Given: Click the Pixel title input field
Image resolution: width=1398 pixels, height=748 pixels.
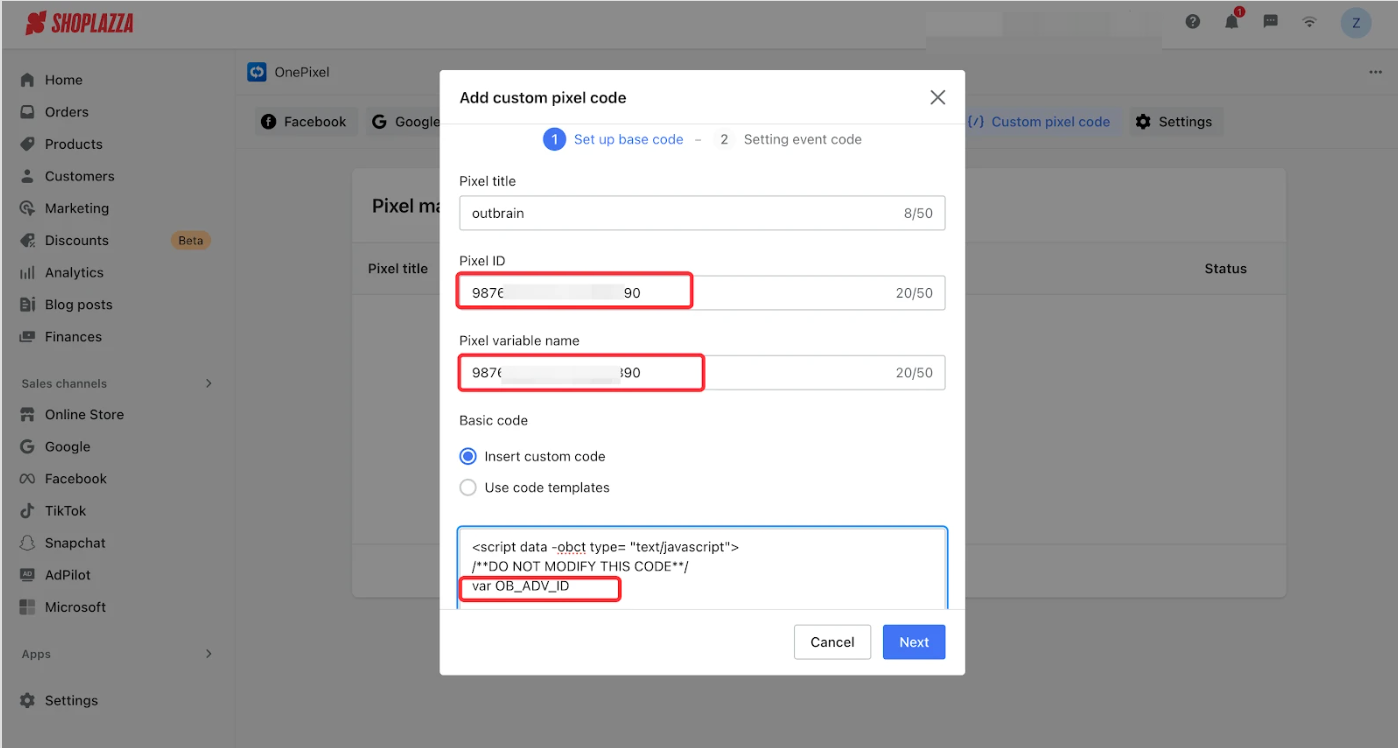Looking at the screenshot, I should 680,213.
